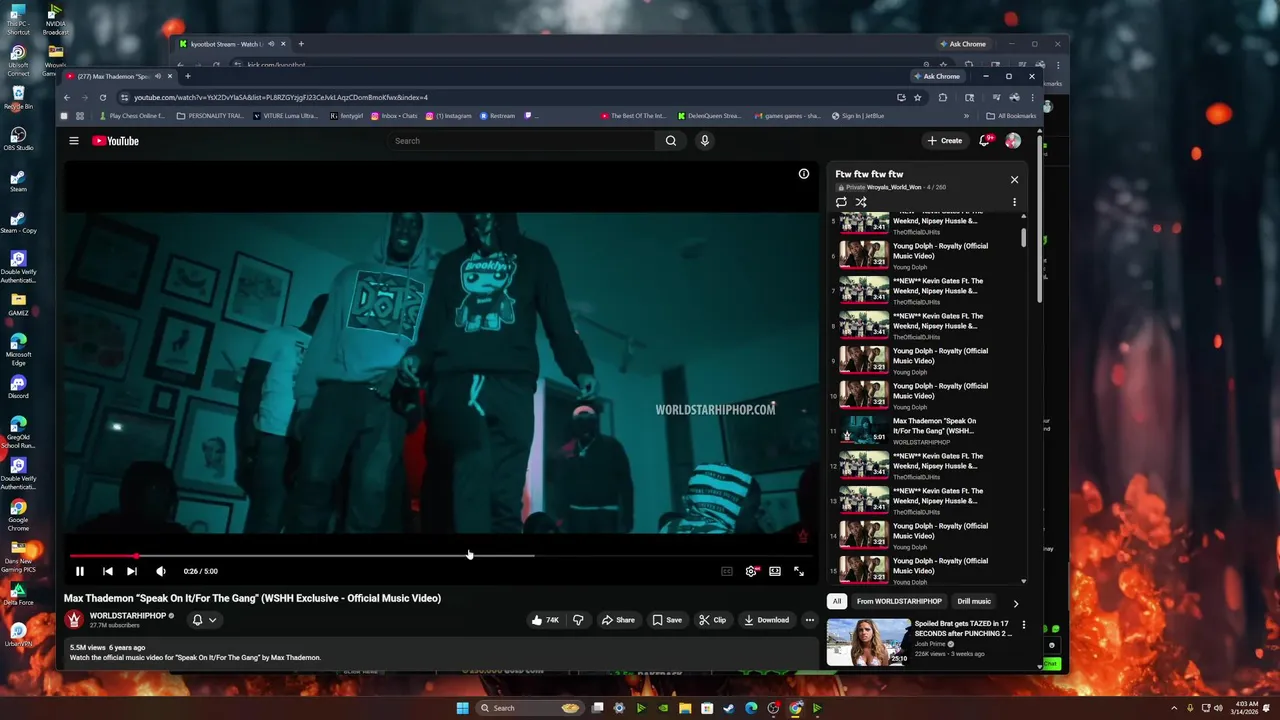This screenshot has width=1280, height=720.
Task: Expand subscription notification bell dropdown
Action: point(204,620)
